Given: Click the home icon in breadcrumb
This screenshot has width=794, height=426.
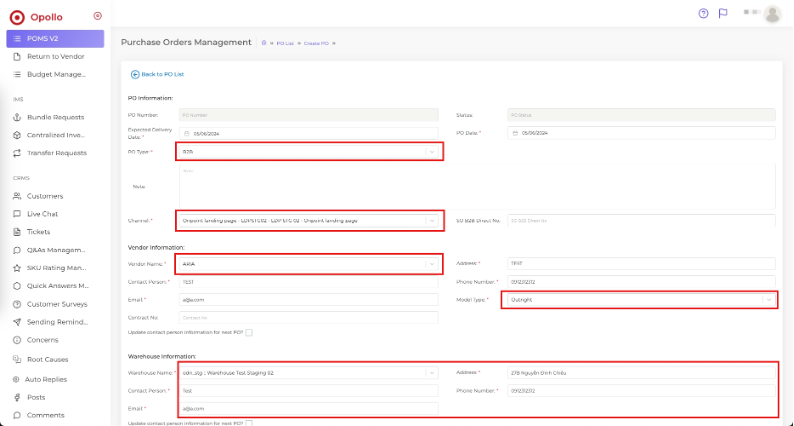Looking at the screenshot, I should point(264,43).
